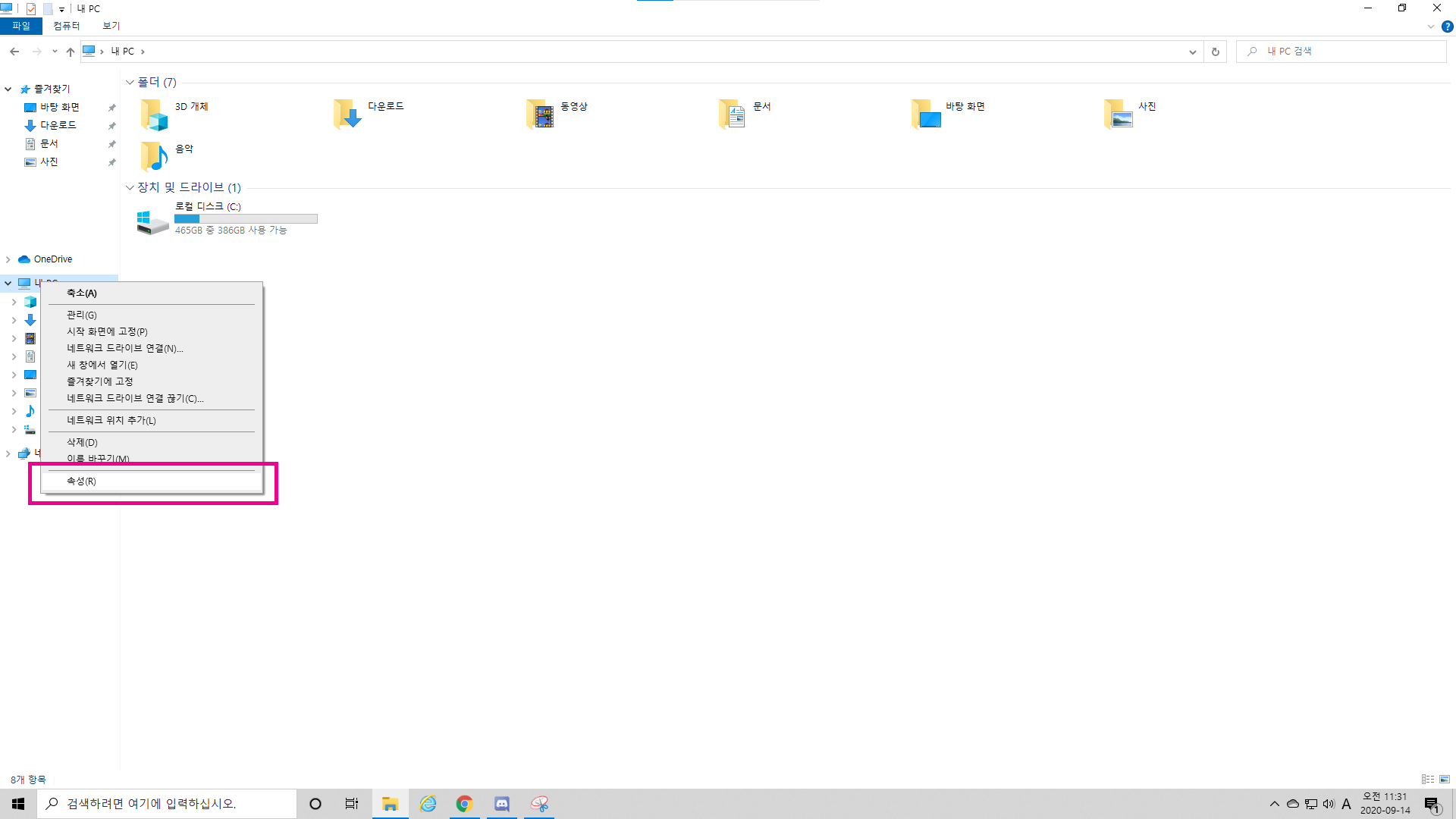The width and height of the screenshot is (1456, 819).
Task: Open quick access toolbar customize dropdown
Action: [61, 10]
